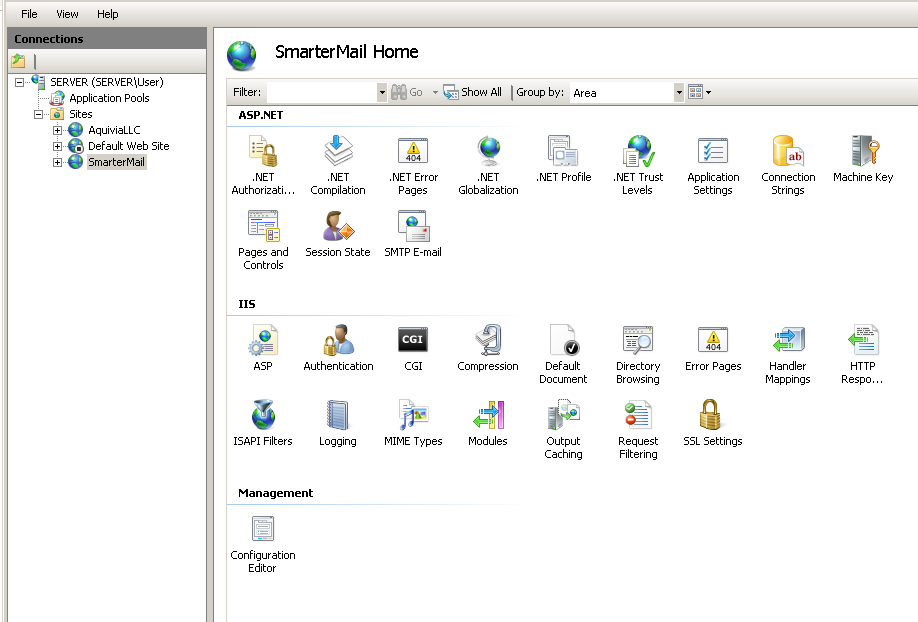
Task: Collapse the Sites tree node
Action: click(39, 114)
